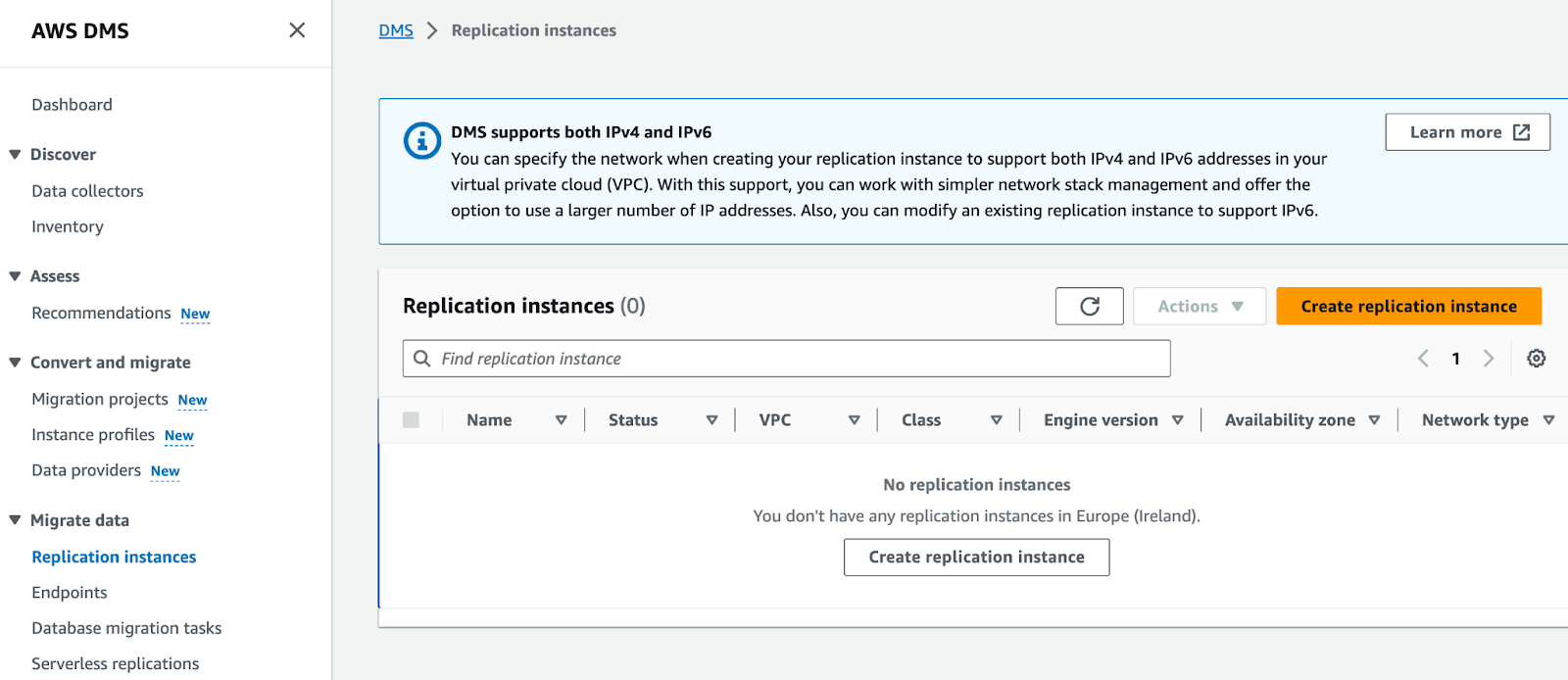Click 'DMS supports both IPv4 and IPv6' heading

581,132
